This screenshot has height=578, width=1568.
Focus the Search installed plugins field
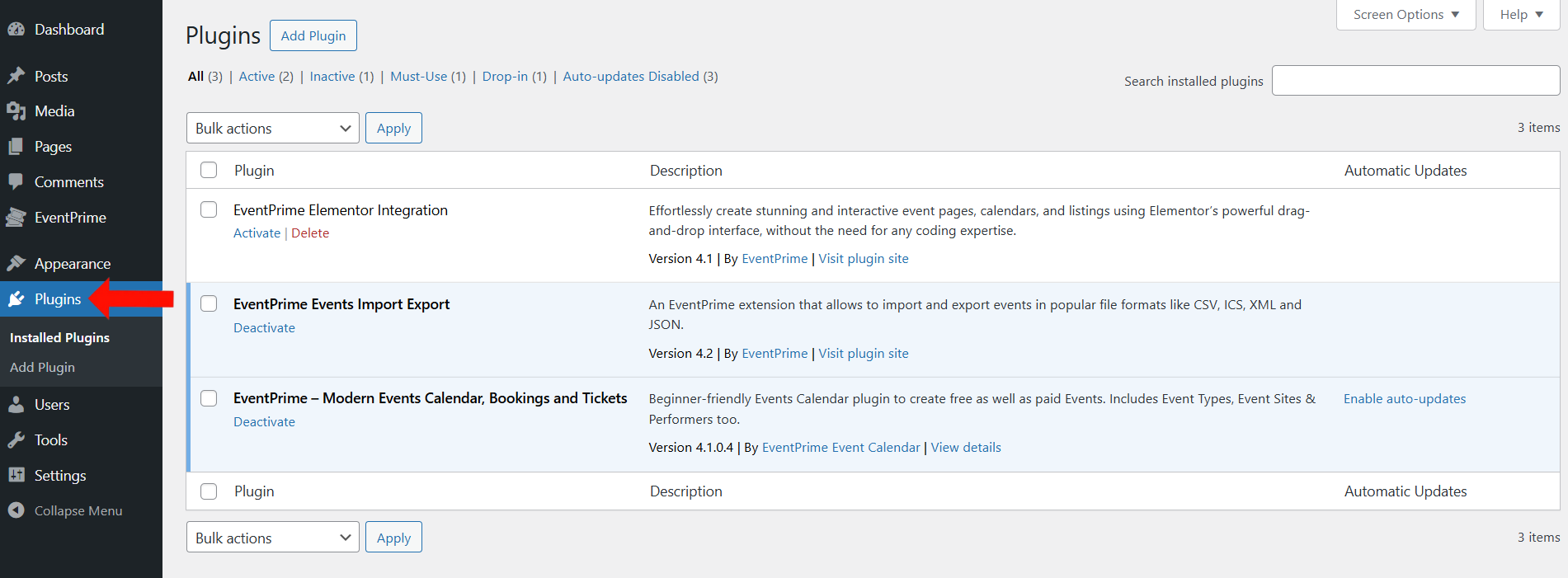1415,81
